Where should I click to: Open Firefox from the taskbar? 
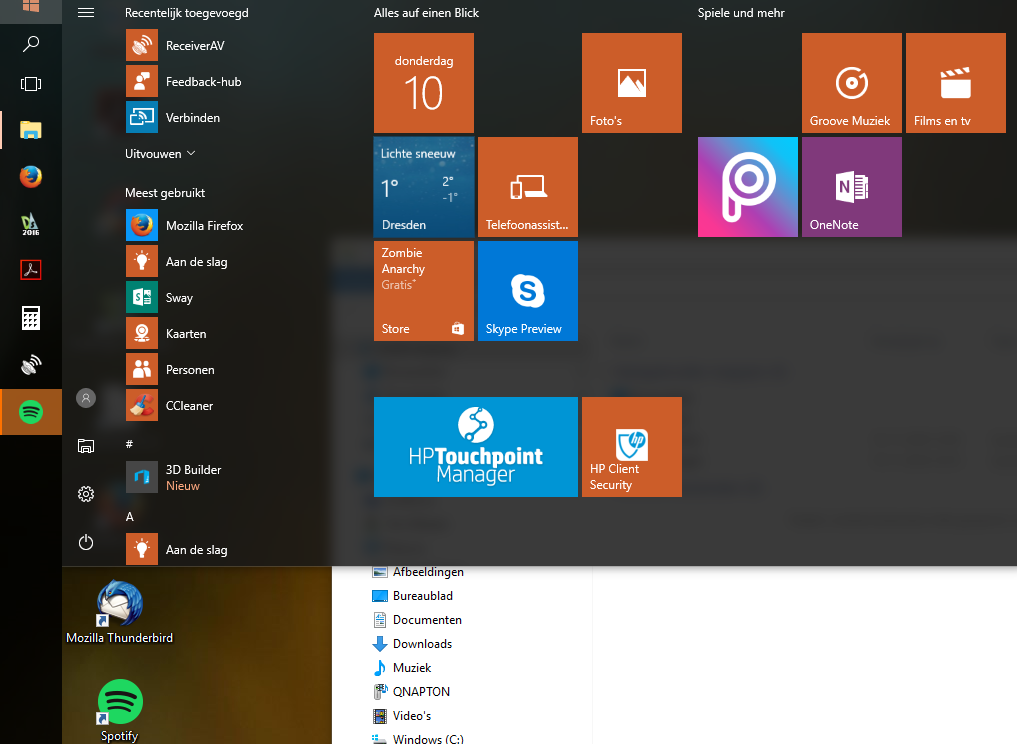(x=31, y=176)
